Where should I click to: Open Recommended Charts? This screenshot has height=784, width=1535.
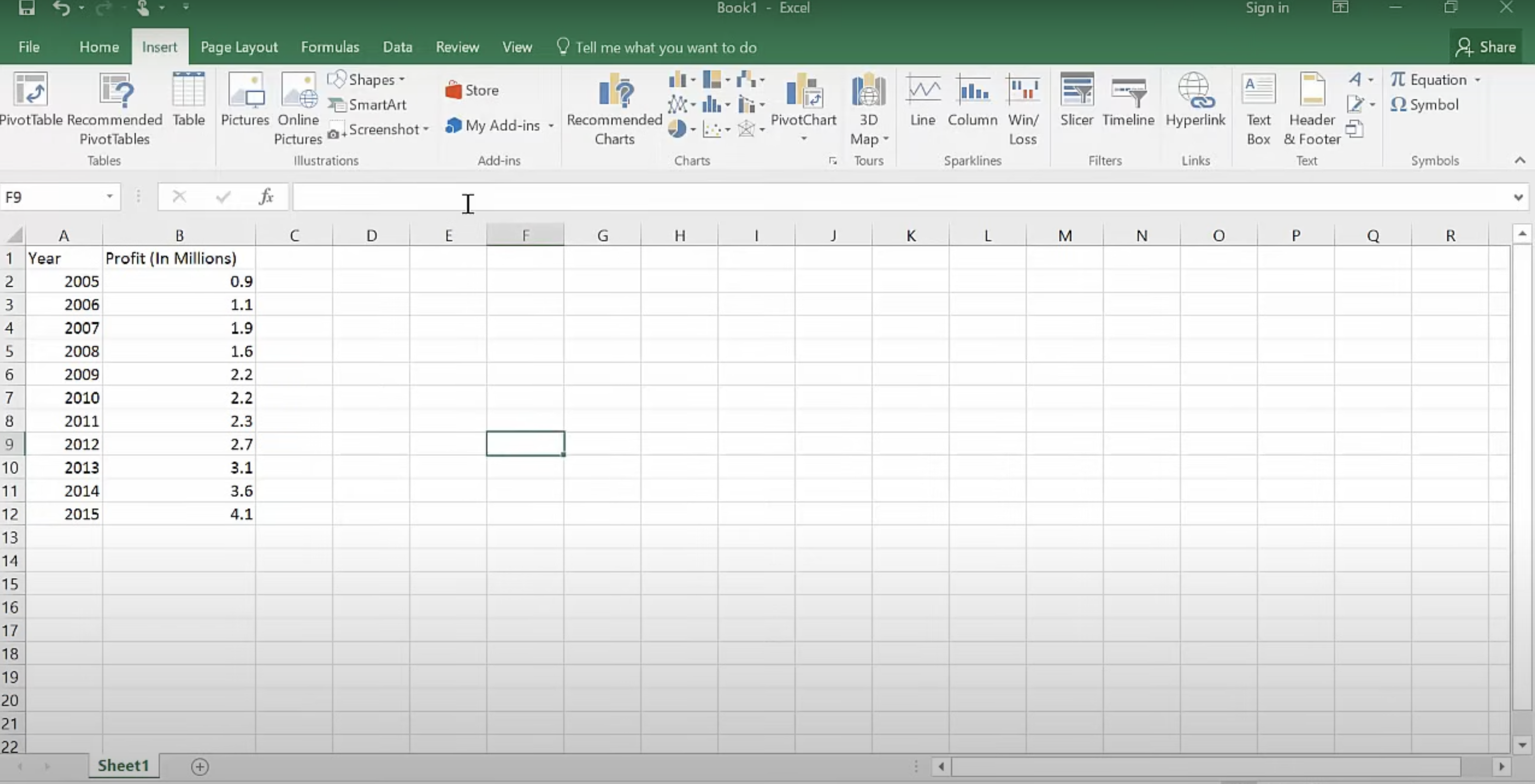(614, 109)
